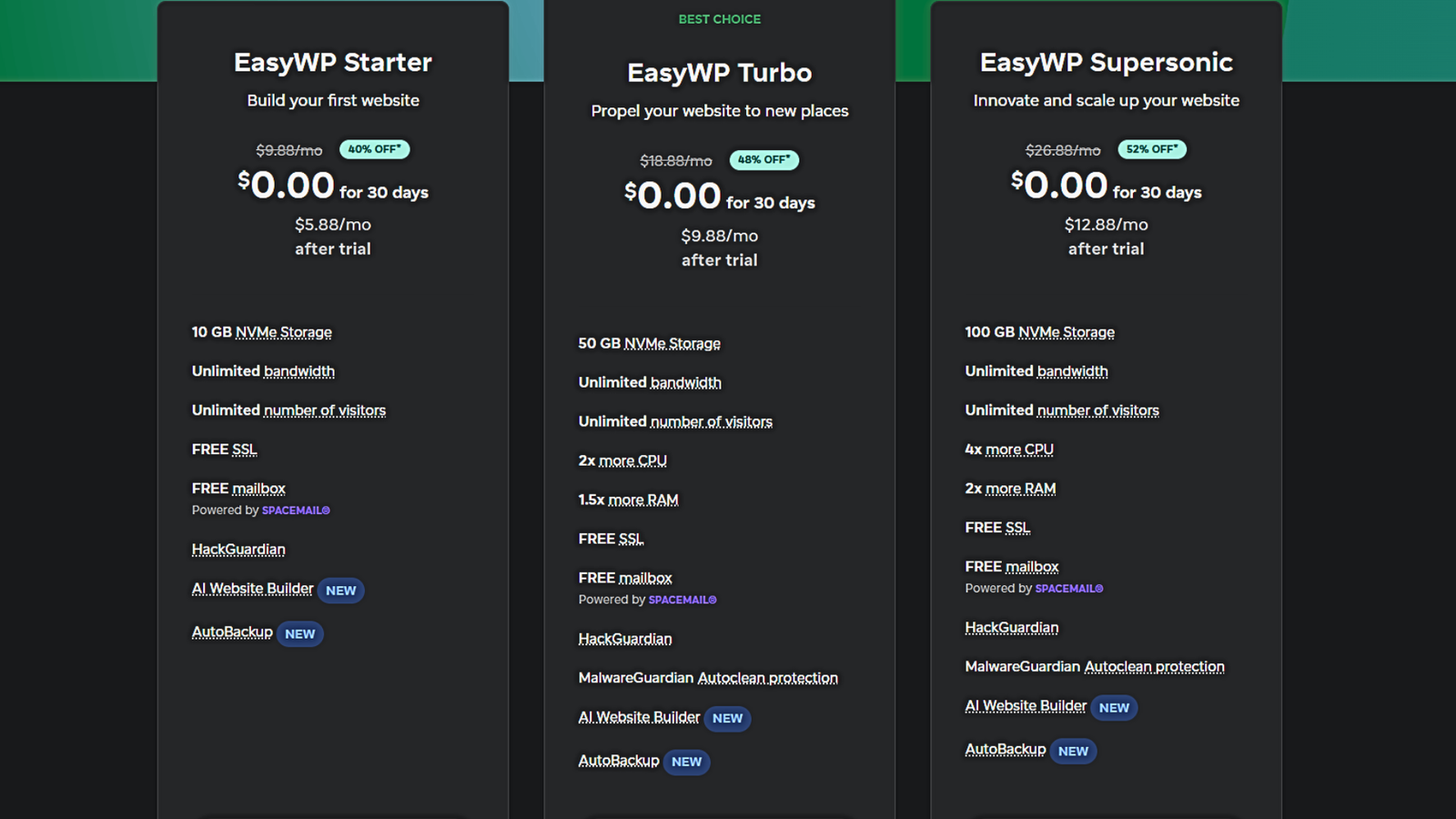Viewport: 1456px width, 819px height.
Task: Click NEW badge beside Supersonic AI Website Builder
Action: (1115, 708)
